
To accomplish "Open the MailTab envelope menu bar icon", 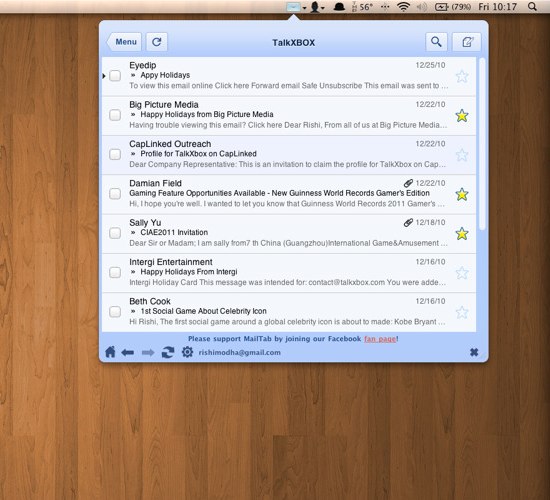I will point(293,7).
